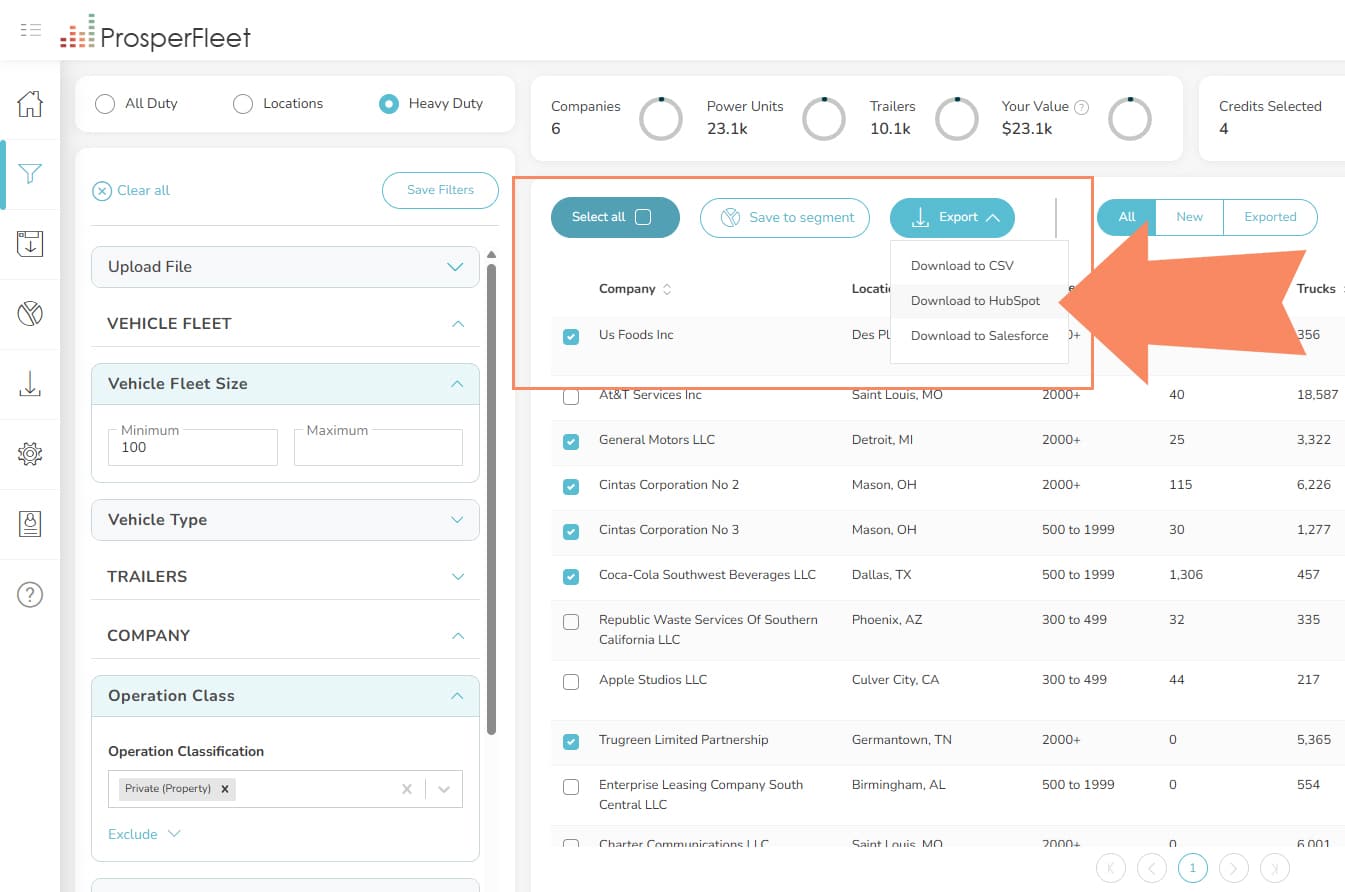
Task: Click the Save Filters button
Action: (x=440, y=190)
